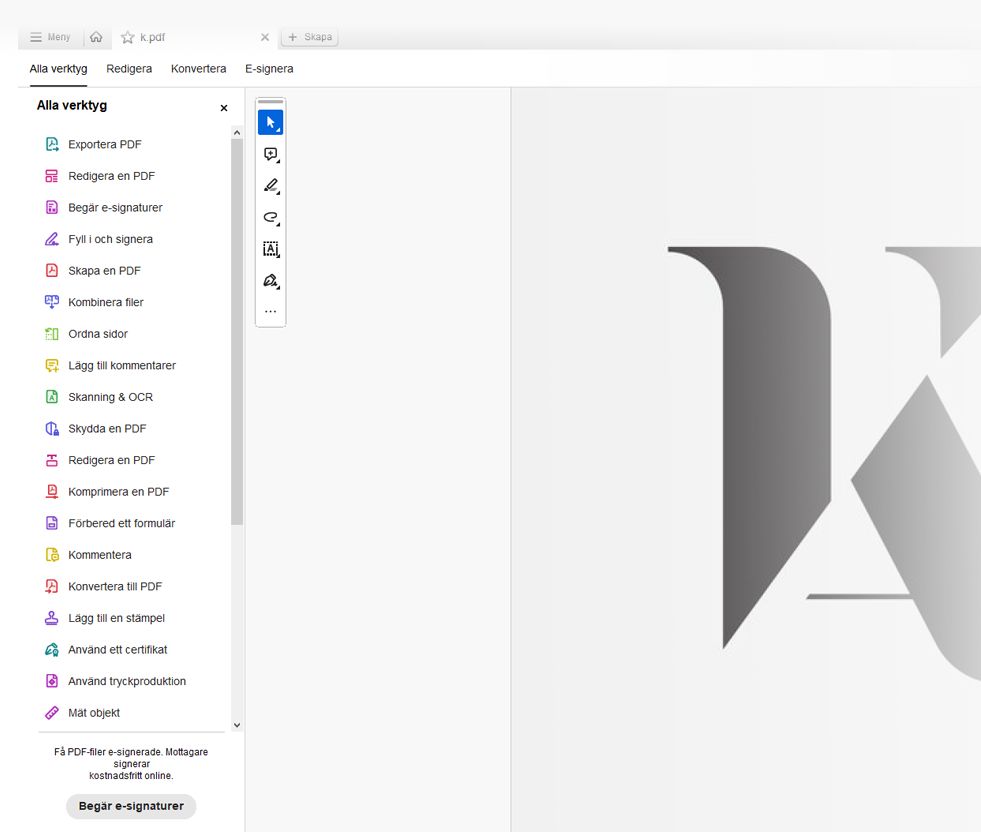The image size is (981, 832).
Task: Click Lägg till kommentarer icon
Action: [52, 365]
